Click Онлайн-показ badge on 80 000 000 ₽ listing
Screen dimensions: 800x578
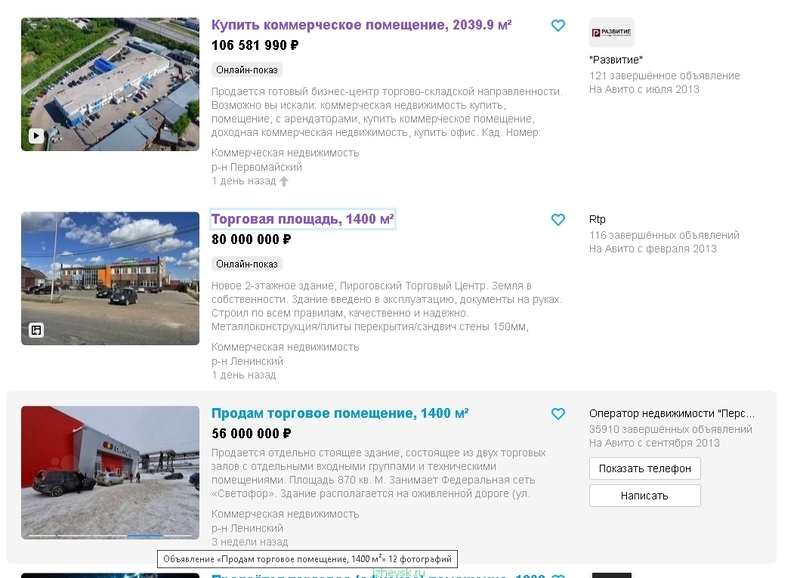[246, 264]
